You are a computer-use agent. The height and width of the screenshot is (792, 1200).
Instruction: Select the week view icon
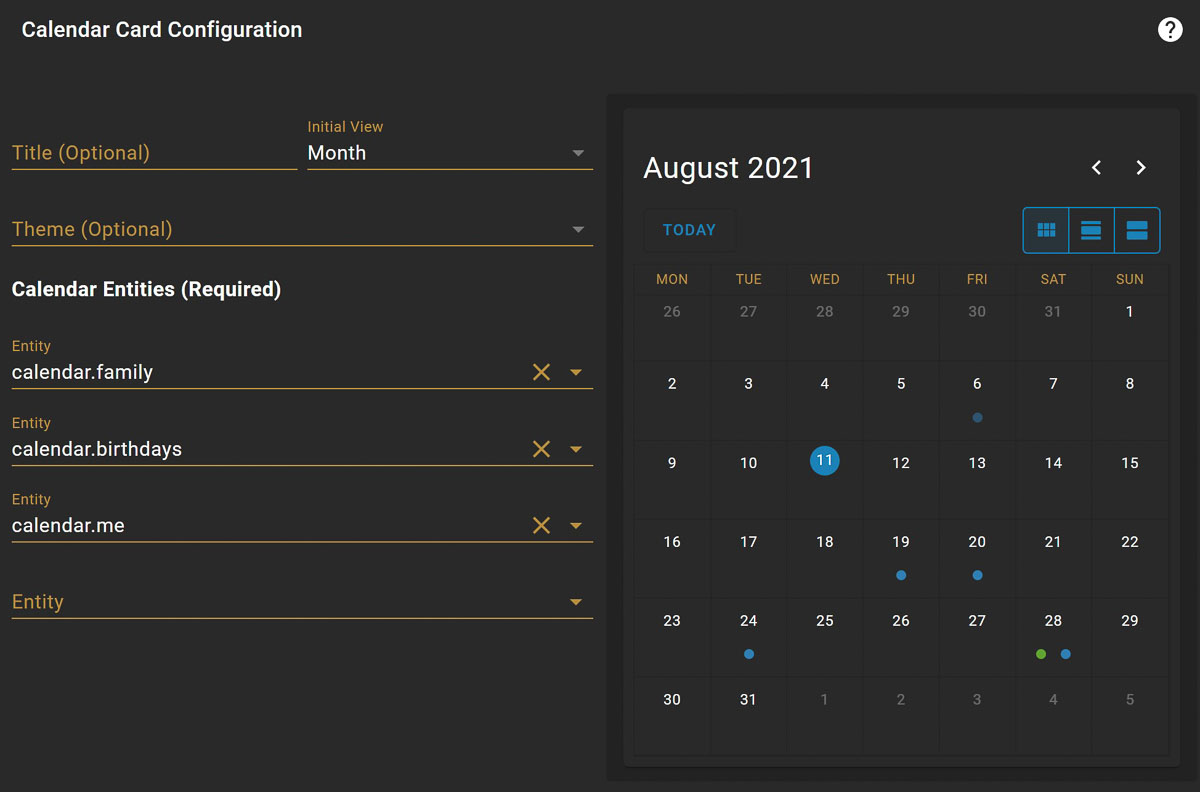[1090, 230]
